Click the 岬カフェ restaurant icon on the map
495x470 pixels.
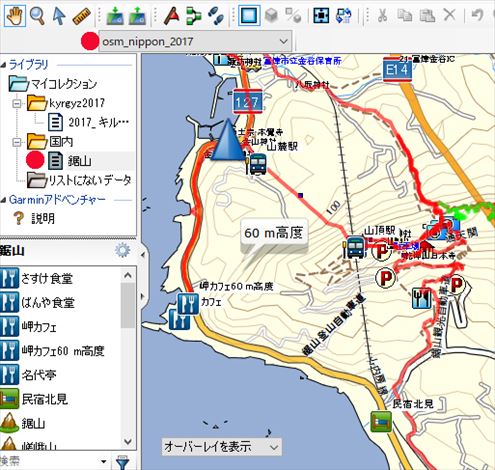(188, 304)
